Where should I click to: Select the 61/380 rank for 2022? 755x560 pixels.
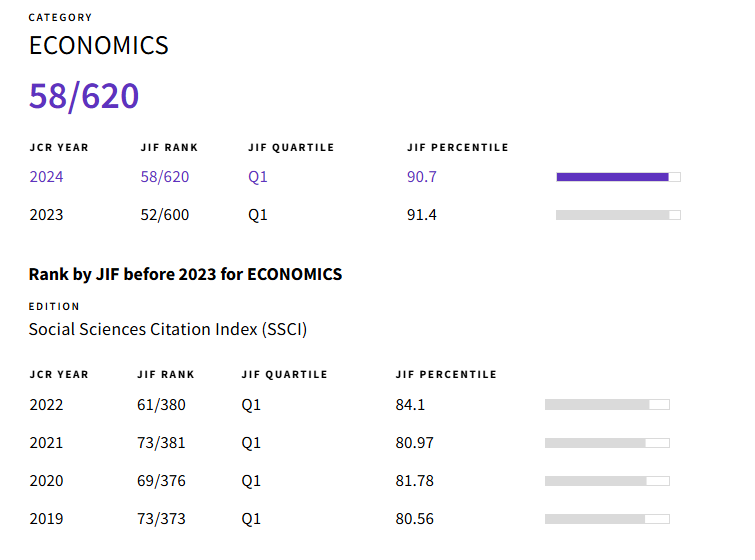(x=161, y=405)
